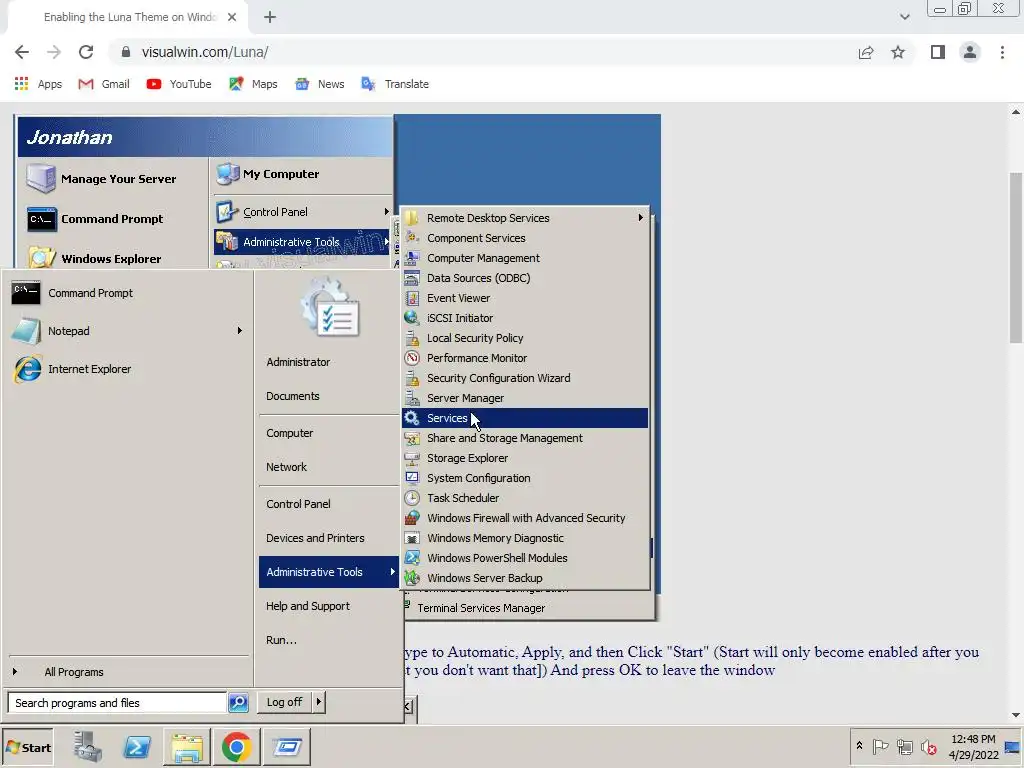Click the Security Configuration Wizard icon
This screenshot has height=768, width=1024.
(x=411, y=378)
